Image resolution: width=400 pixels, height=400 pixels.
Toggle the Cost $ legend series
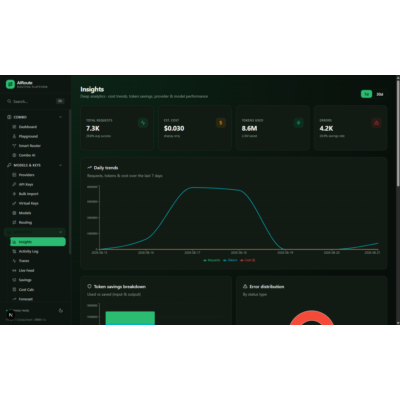tap(248, 260)
